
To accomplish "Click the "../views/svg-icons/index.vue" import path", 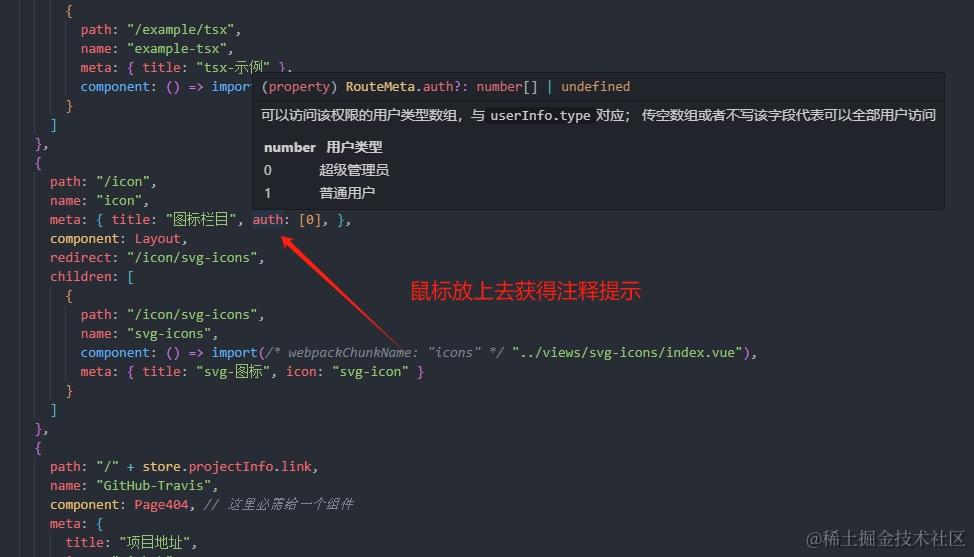I will [x=627, y=353].
